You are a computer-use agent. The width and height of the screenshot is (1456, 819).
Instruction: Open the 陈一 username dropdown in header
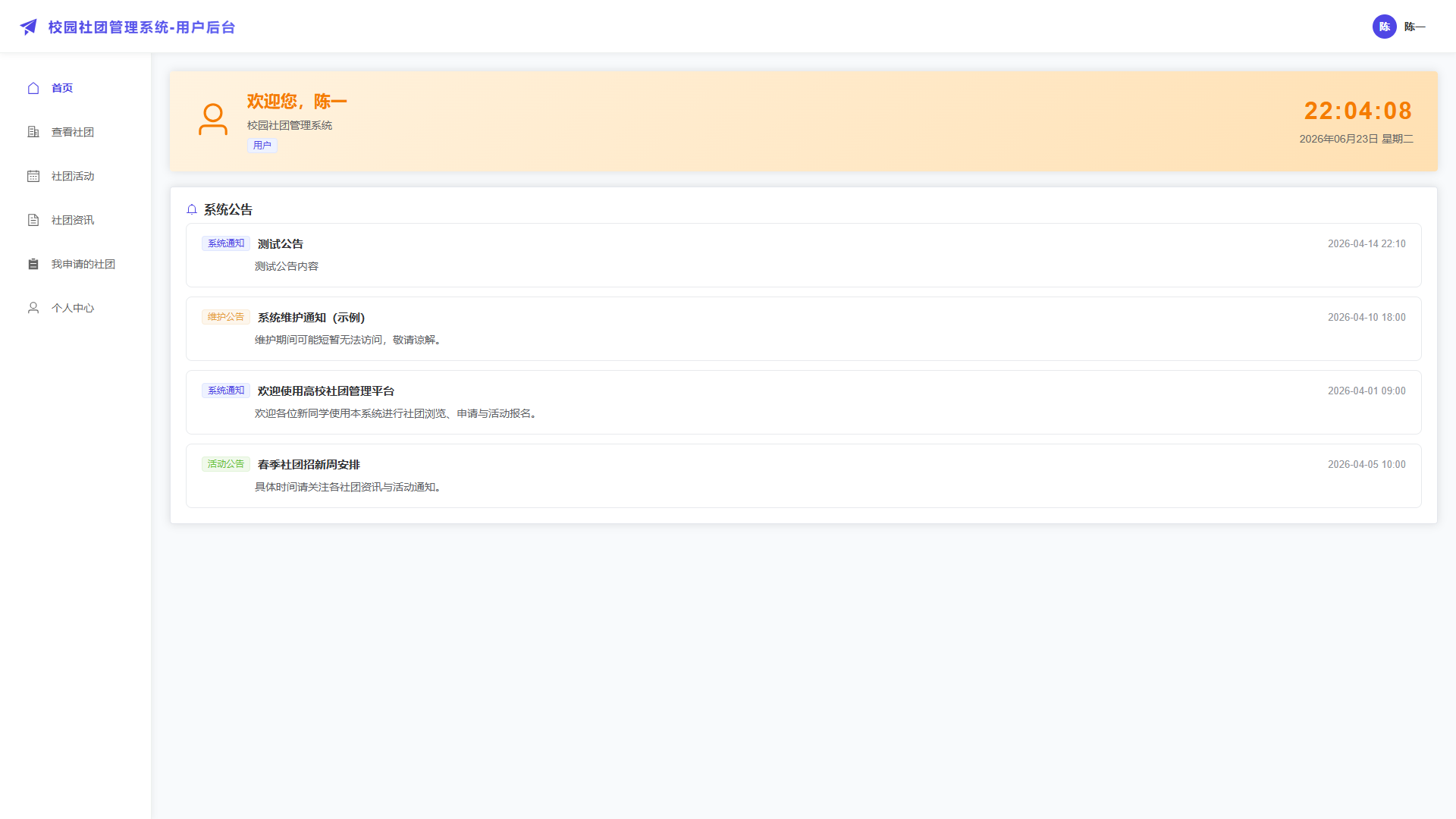coord(1415,27)
